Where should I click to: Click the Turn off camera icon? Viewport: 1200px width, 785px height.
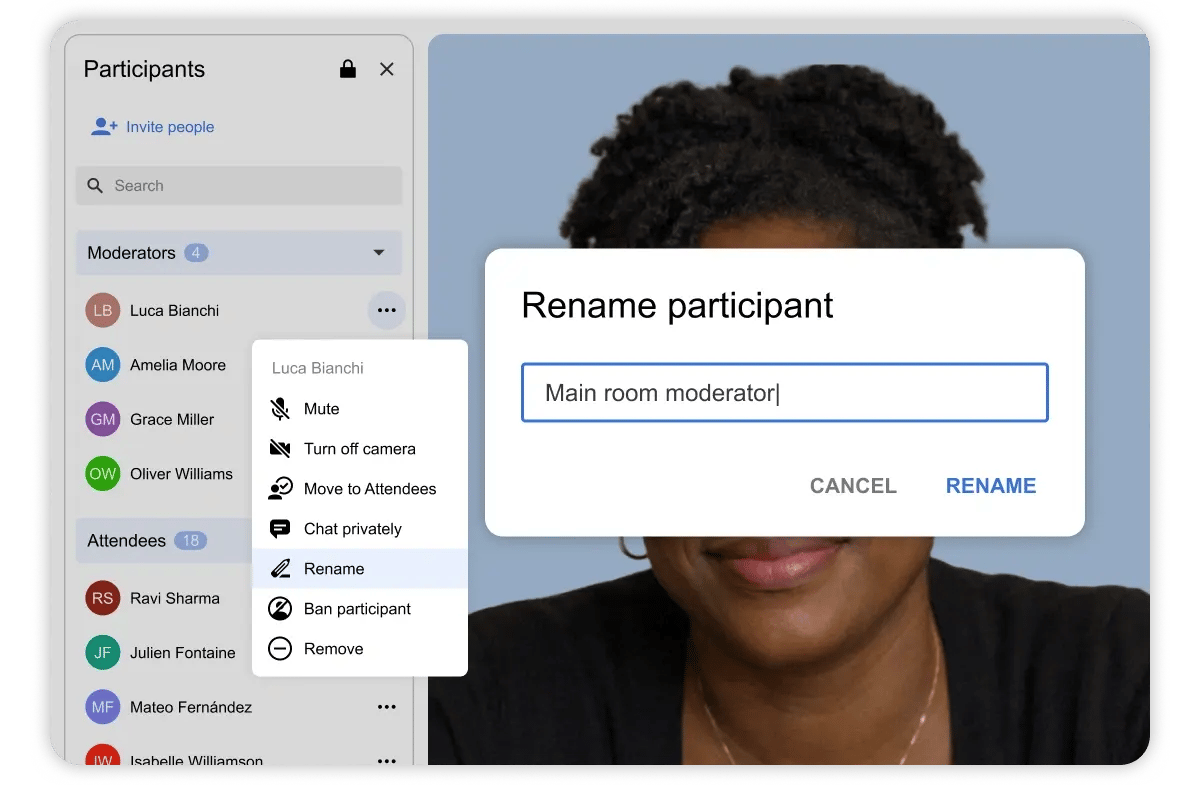pyautogui.click(x=281, y=448)
